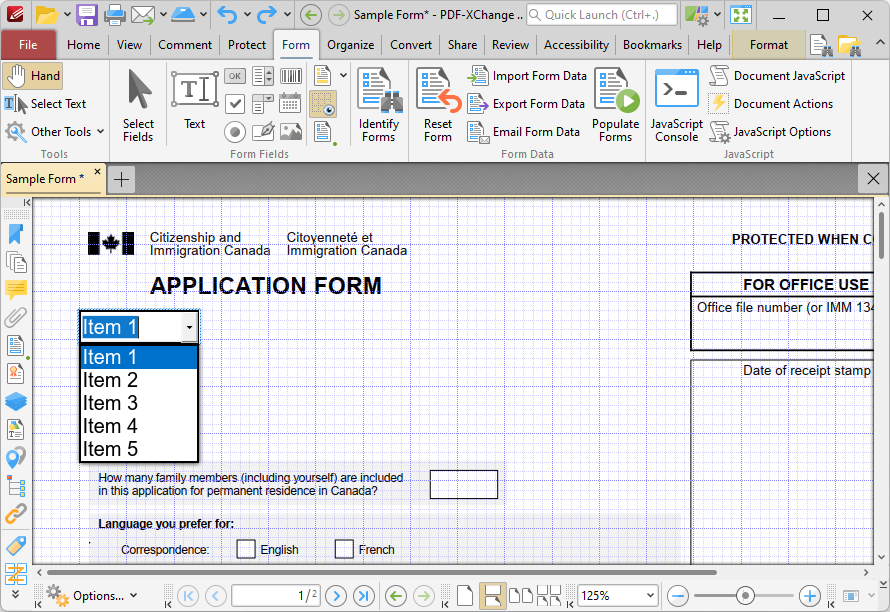890x612 pixels.
Task: Open the Home ribbon tab
Action: 83,45
